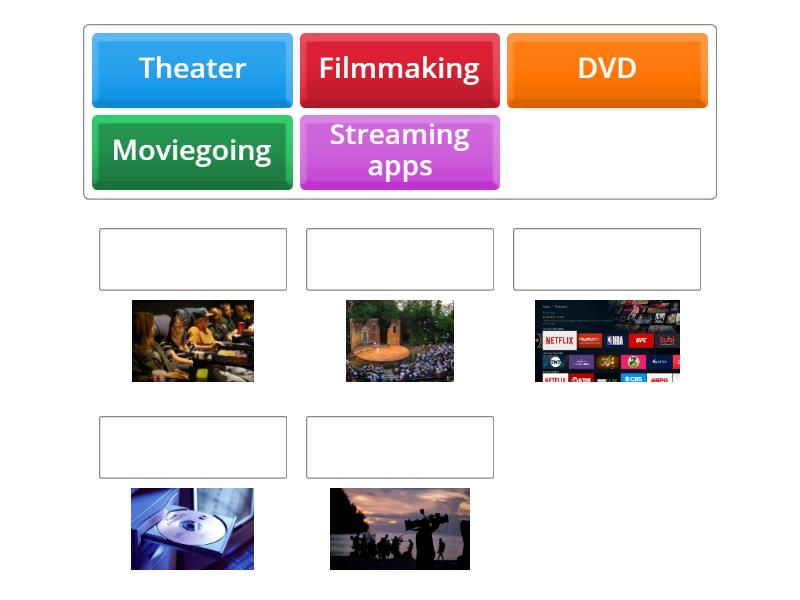Select the green Moviegoing tile
800x600 pixels.
[192, 152]
